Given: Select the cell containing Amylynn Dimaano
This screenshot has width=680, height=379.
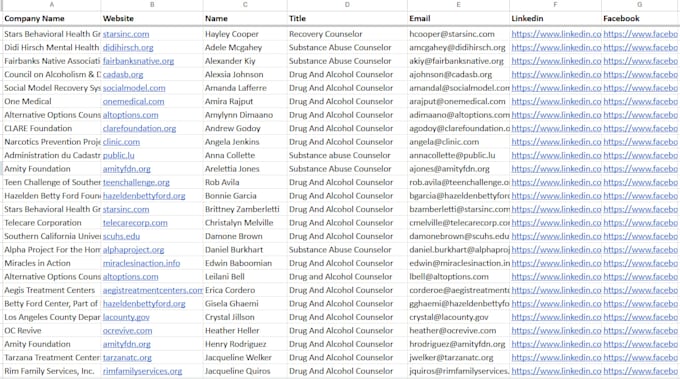Looking at the screenshot, I should click(x=245, y=114).
